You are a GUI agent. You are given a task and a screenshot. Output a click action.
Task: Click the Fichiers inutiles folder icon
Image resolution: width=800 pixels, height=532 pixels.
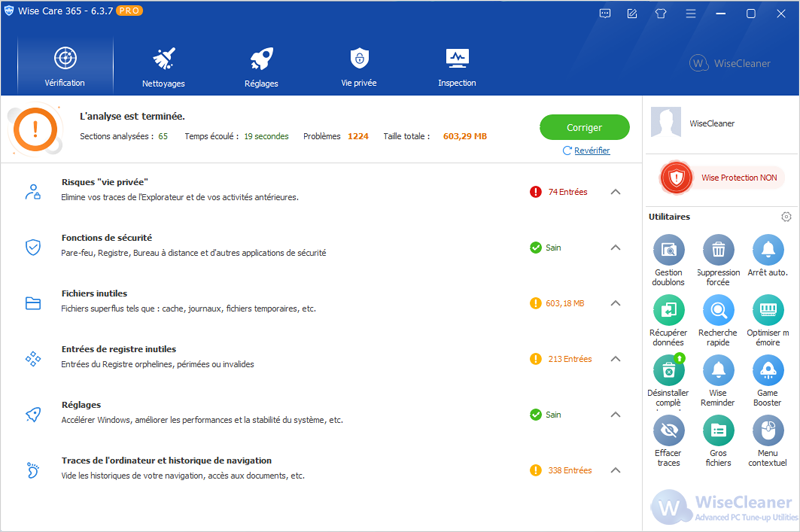[x=33, y=303]
